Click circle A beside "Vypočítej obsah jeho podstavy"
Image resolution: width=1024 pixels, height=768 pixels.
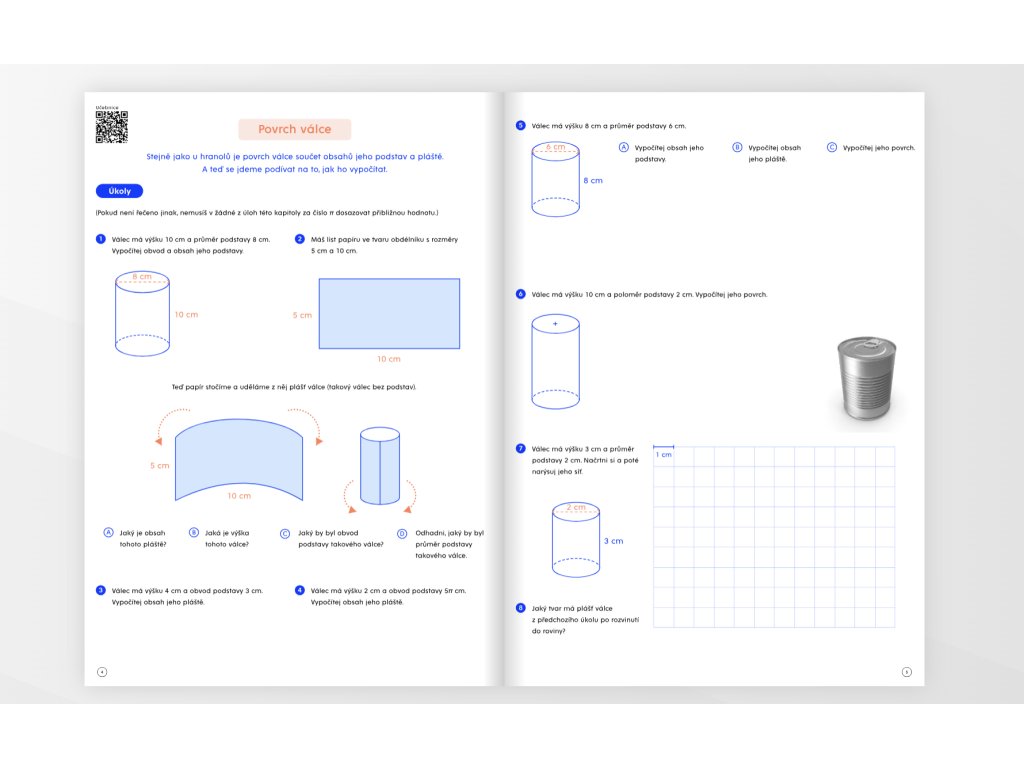624,148
